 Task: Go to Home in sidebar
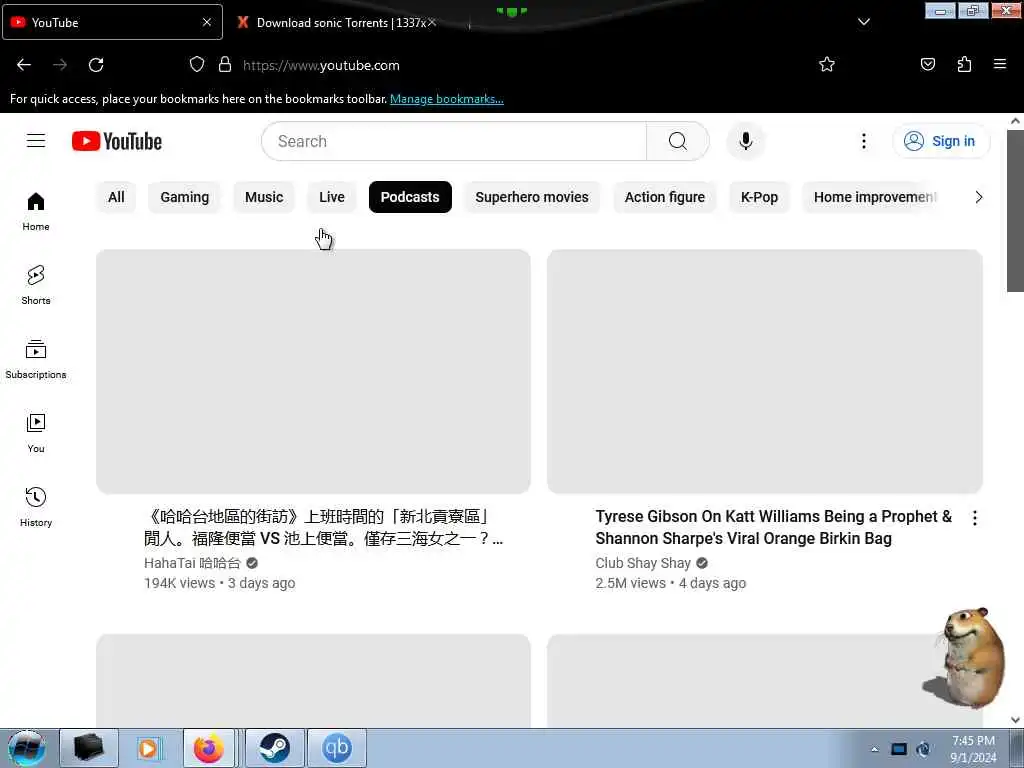[36, 212]
